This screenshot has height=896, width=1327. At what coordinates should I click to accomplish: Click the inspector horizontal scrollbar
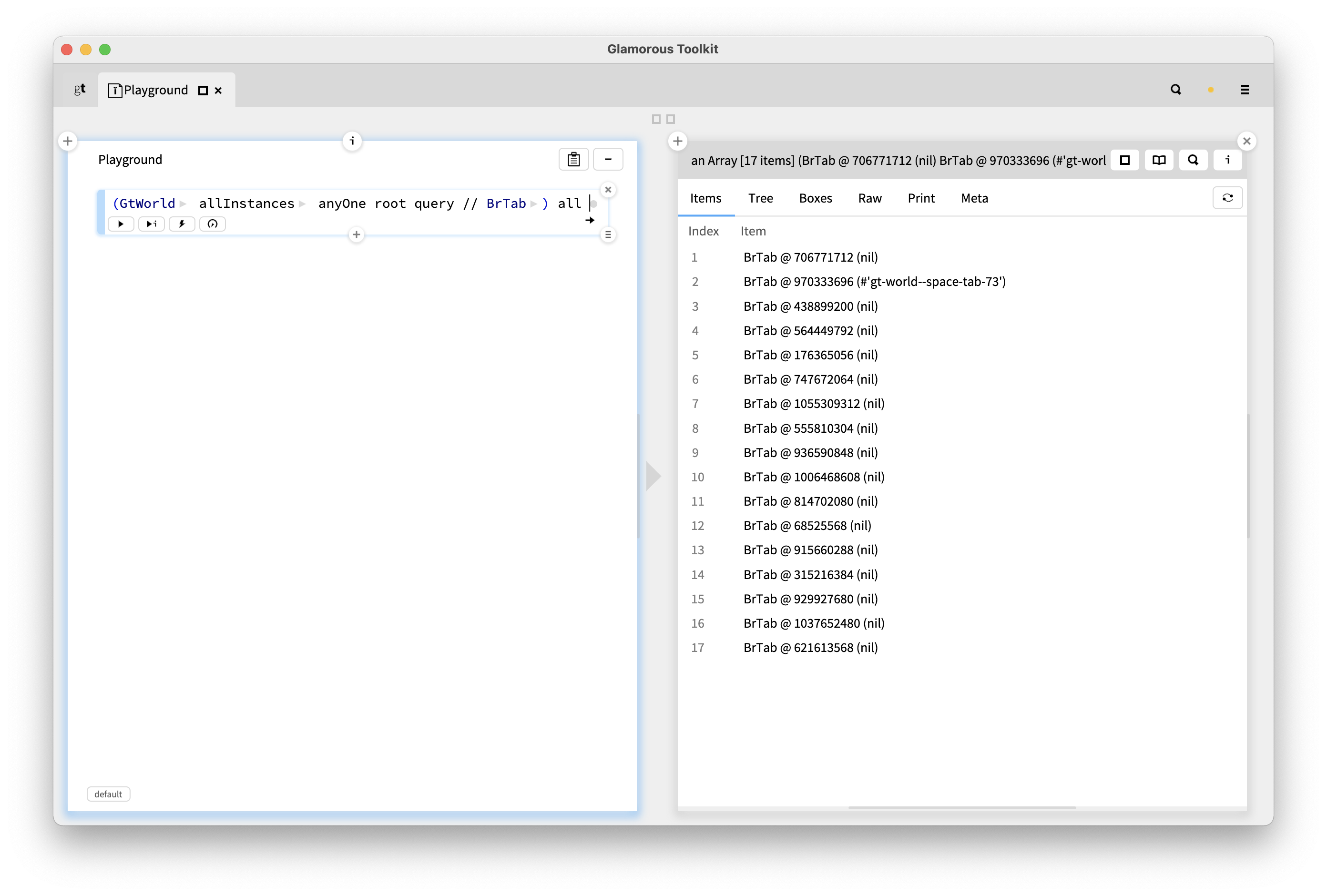961,807
